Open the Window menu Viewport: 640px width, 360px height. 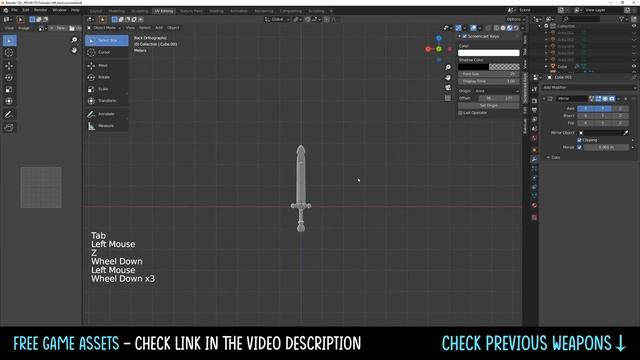click(60, 10)
